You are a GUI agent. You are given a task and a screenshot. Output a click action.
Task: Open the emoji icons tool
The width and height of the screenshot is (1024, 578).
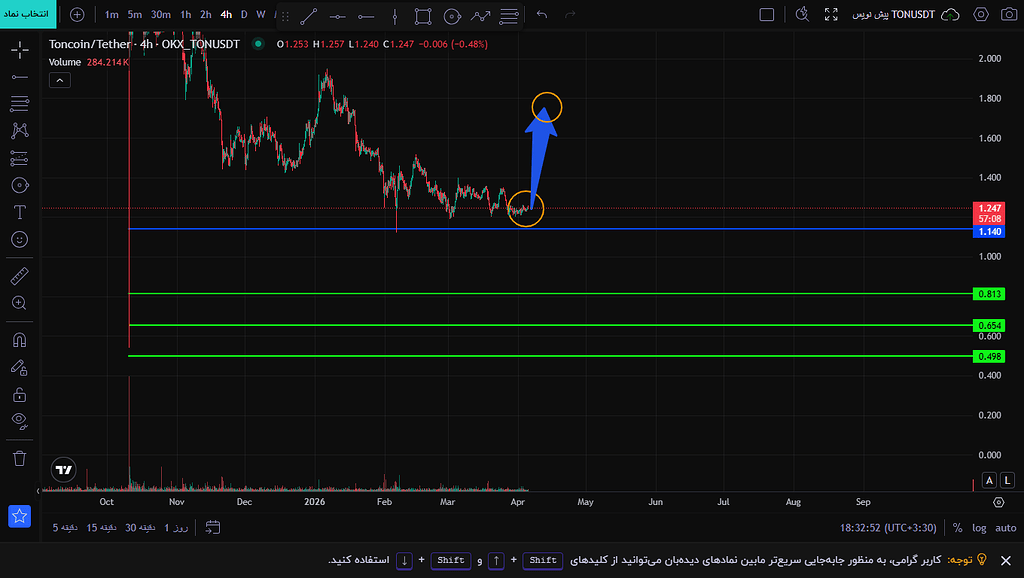[x=20, y=240]
